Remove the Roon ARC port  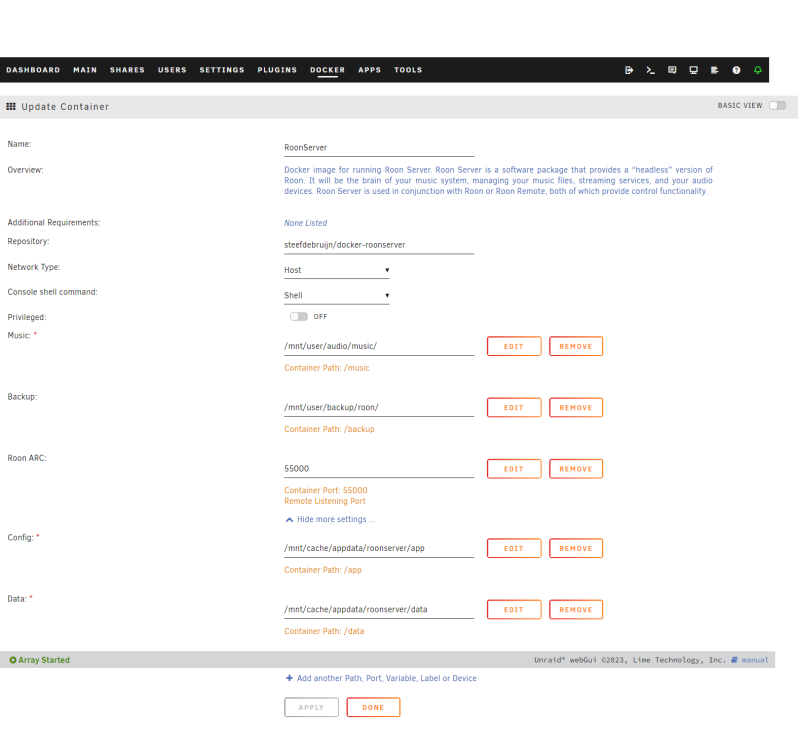(576, 469)
